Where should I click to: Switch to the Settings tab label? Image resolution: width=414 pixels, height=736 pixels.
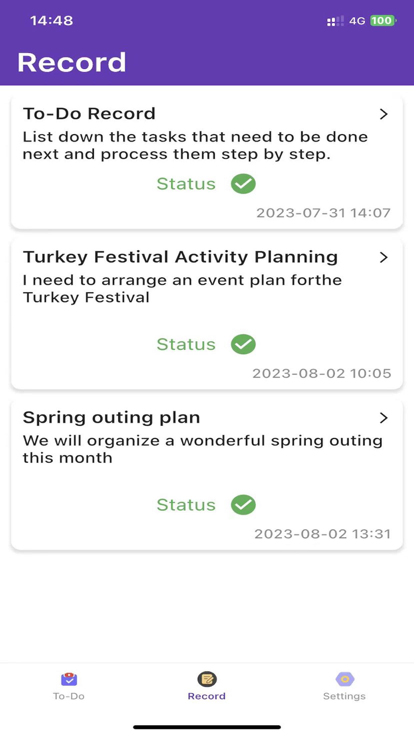344,696
